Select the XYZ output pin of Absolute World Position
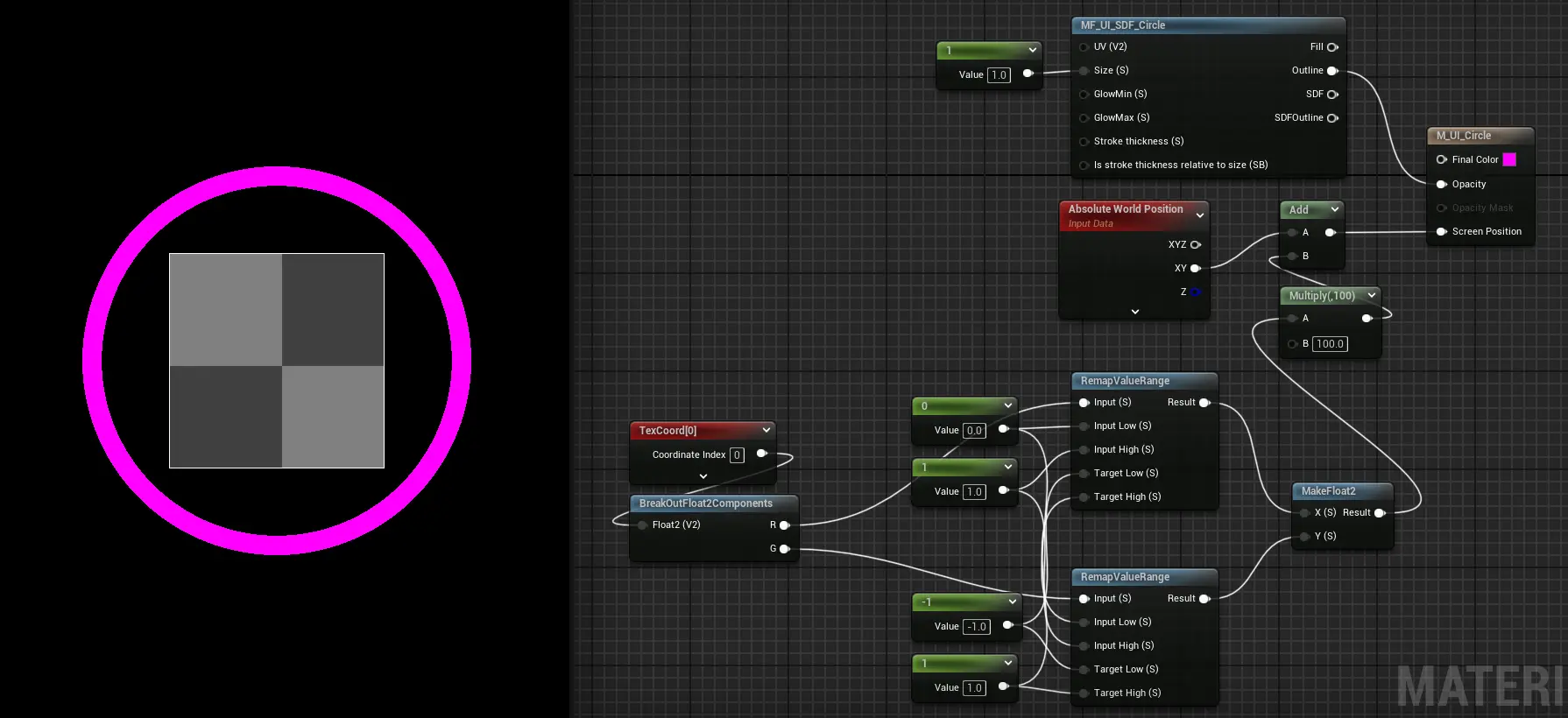This screenshot has height=718, width=1568. [1196, 245]
